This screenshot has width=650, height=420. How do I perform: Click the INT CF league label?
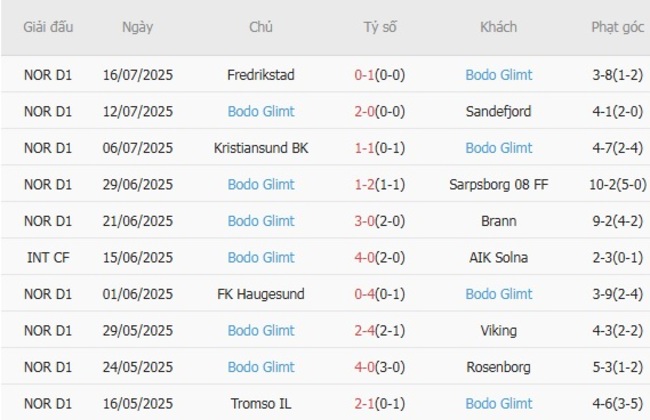49,257
